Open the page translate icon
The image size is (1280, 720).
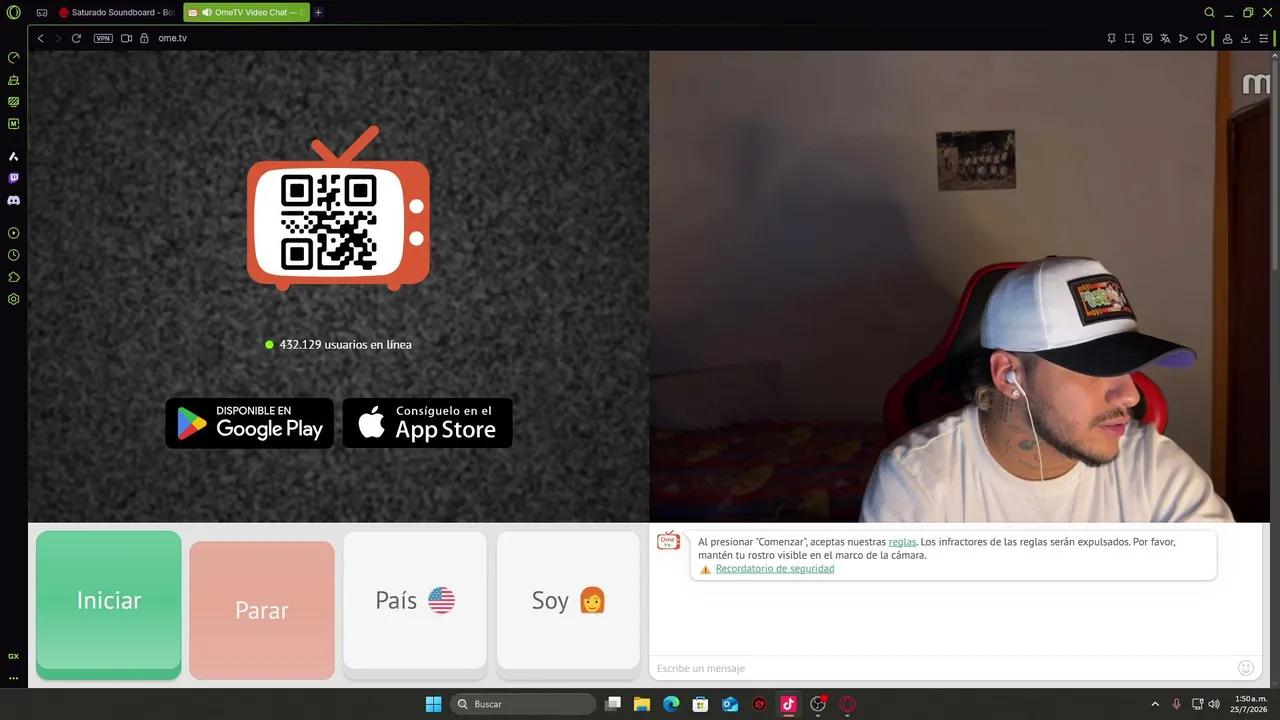[1165, 38]
